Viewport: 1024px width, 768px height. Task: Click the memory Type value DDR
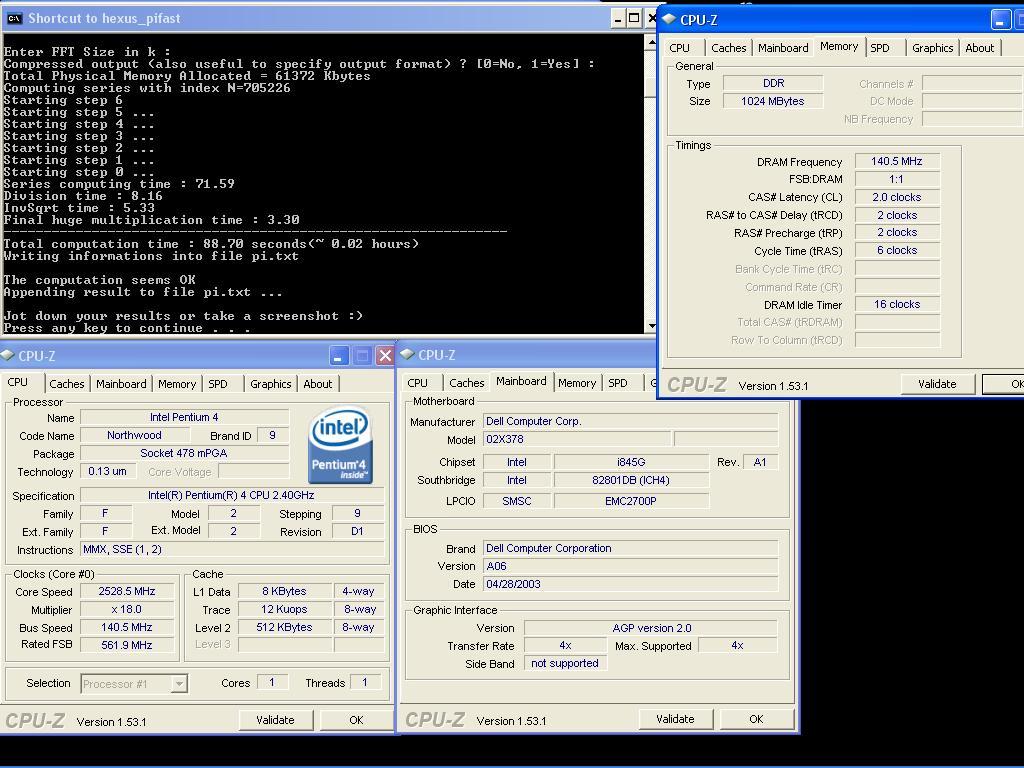pyautogui.click(x=773, y=83)
